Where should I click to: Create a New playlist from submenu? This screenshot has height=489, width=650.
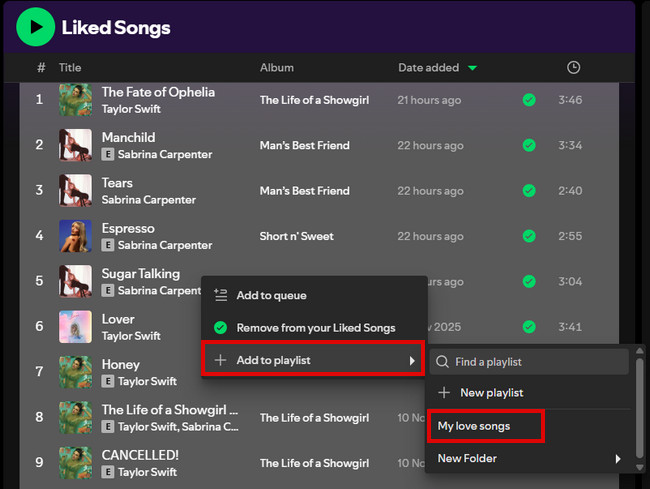pos(530,392)
